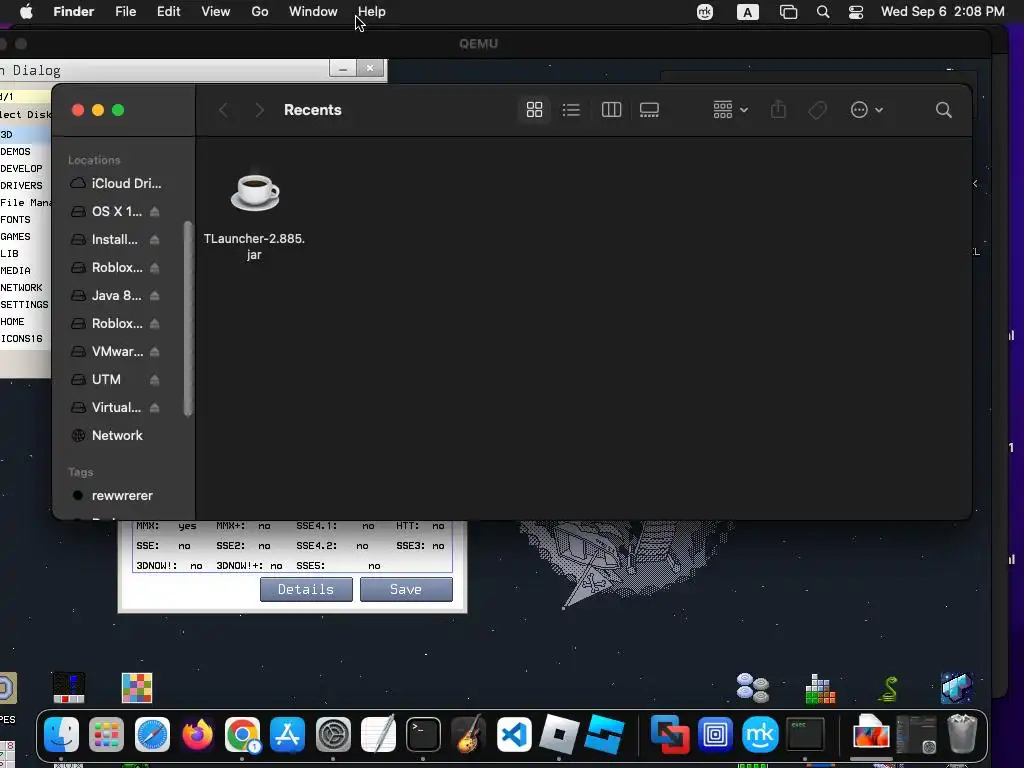This screenshot has height=768, width=1024.
Task: Open Safari from the Dock
Action: 152,735
